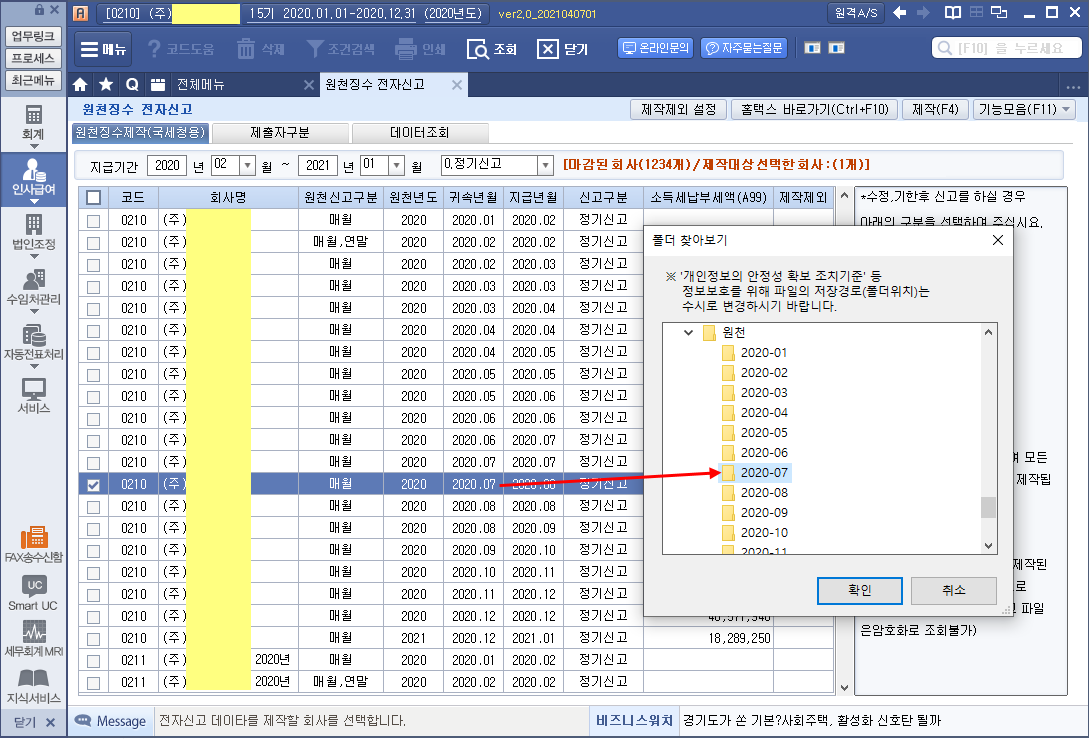The height and width of the screenshot is (739, 1089).
Task: Click the home icon in tab bar
Action: (81, 85)
